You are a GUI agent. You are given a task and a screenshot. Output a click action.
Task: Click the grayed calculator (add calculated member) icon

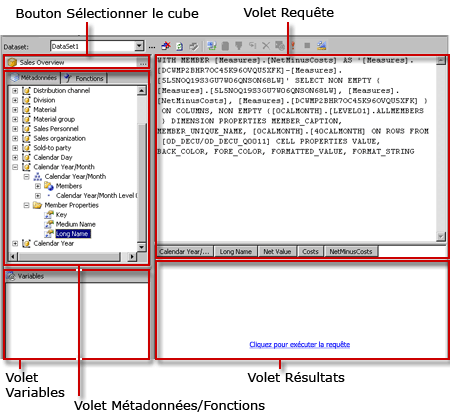pos(226,46)
